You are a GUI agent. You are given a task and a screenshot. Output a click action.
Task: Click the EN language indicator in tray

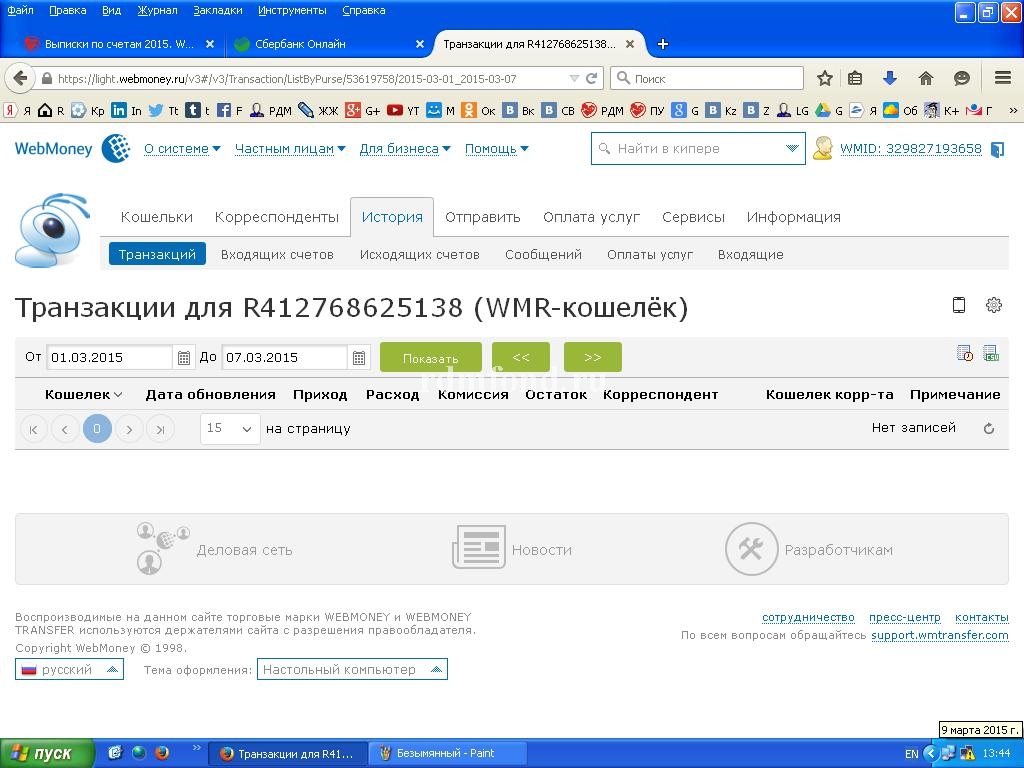pos(912,754)
